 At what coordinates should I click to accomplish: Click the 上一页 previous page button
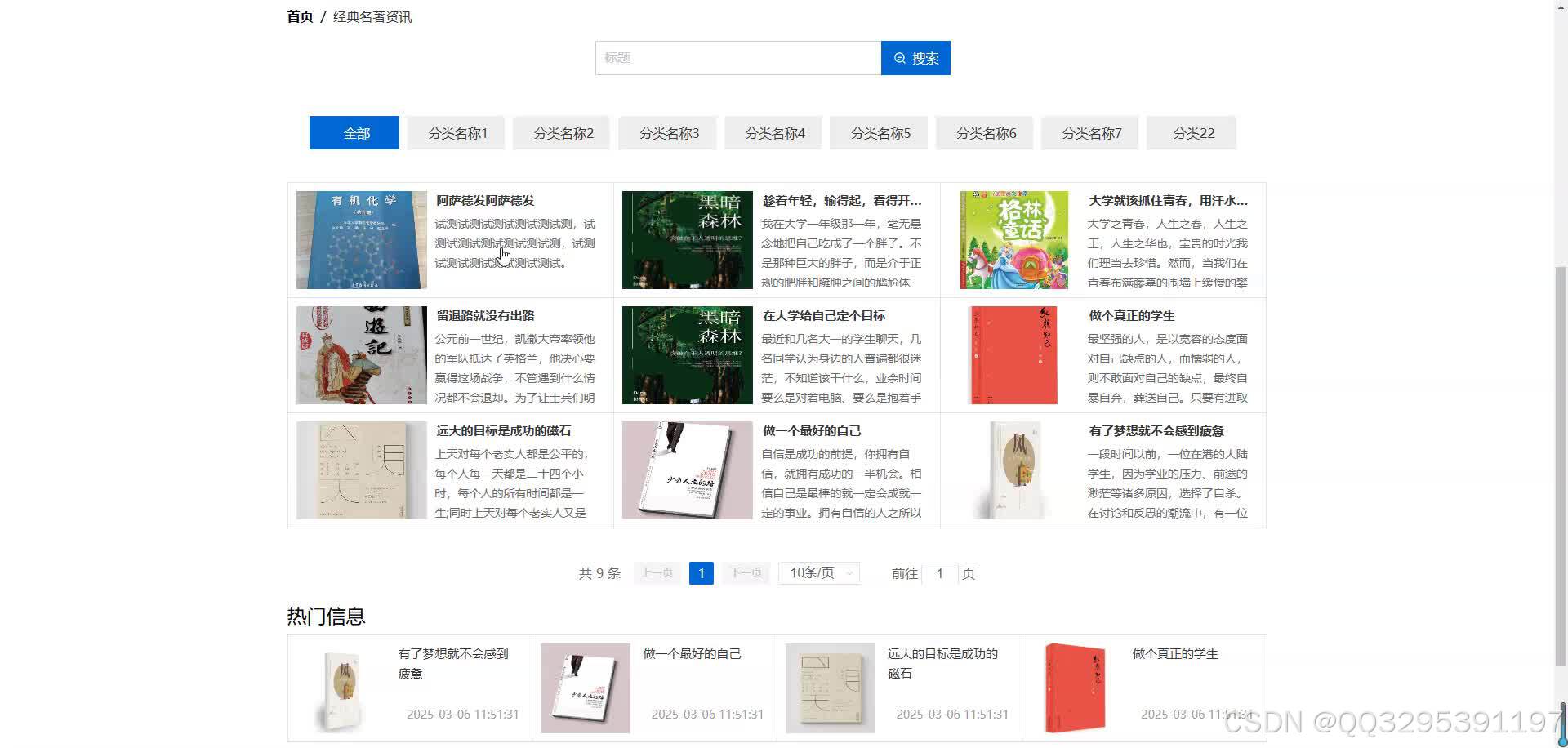coord(657,572)
